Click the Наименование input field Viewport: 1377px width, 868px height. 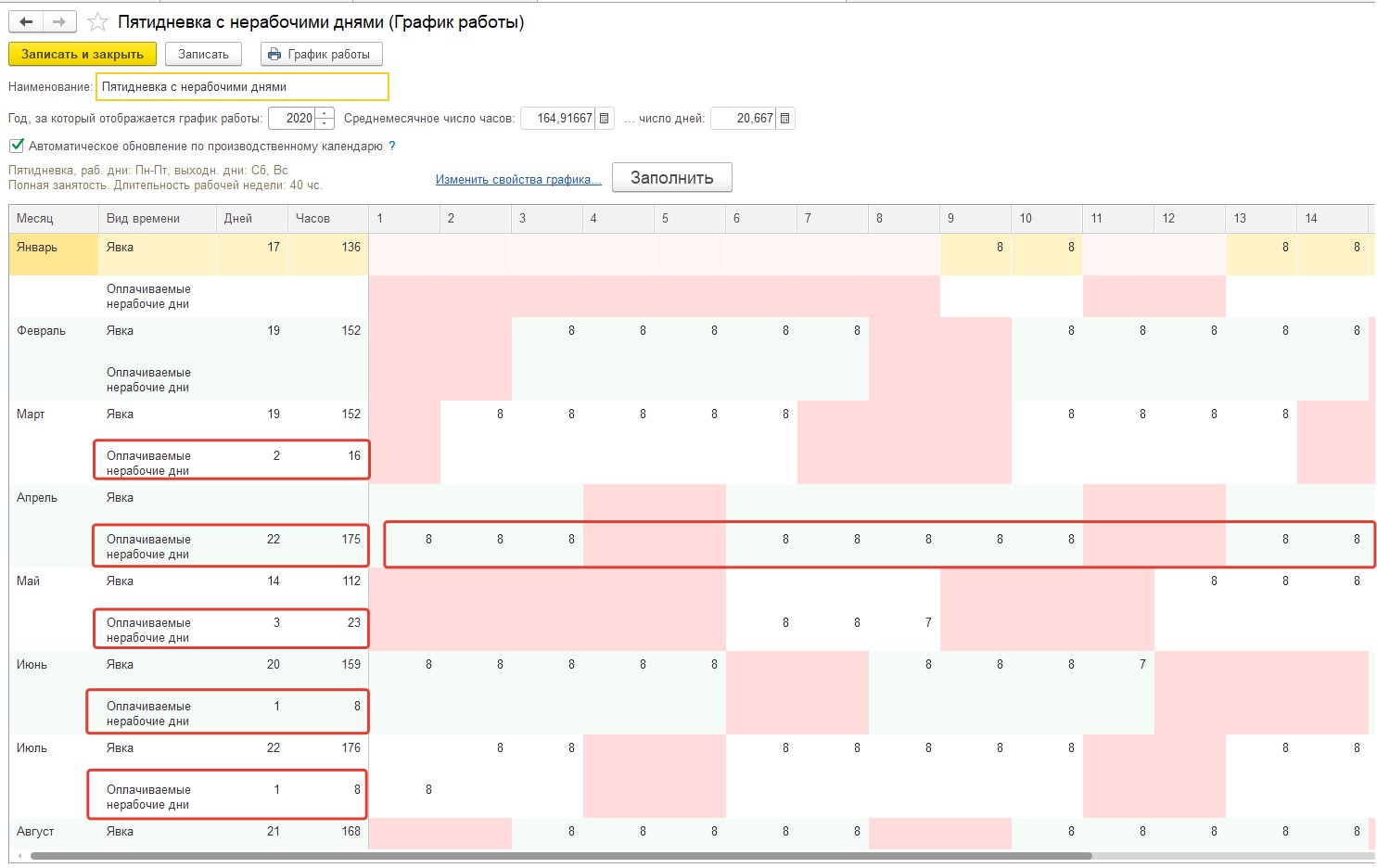[x=242, y=87]
